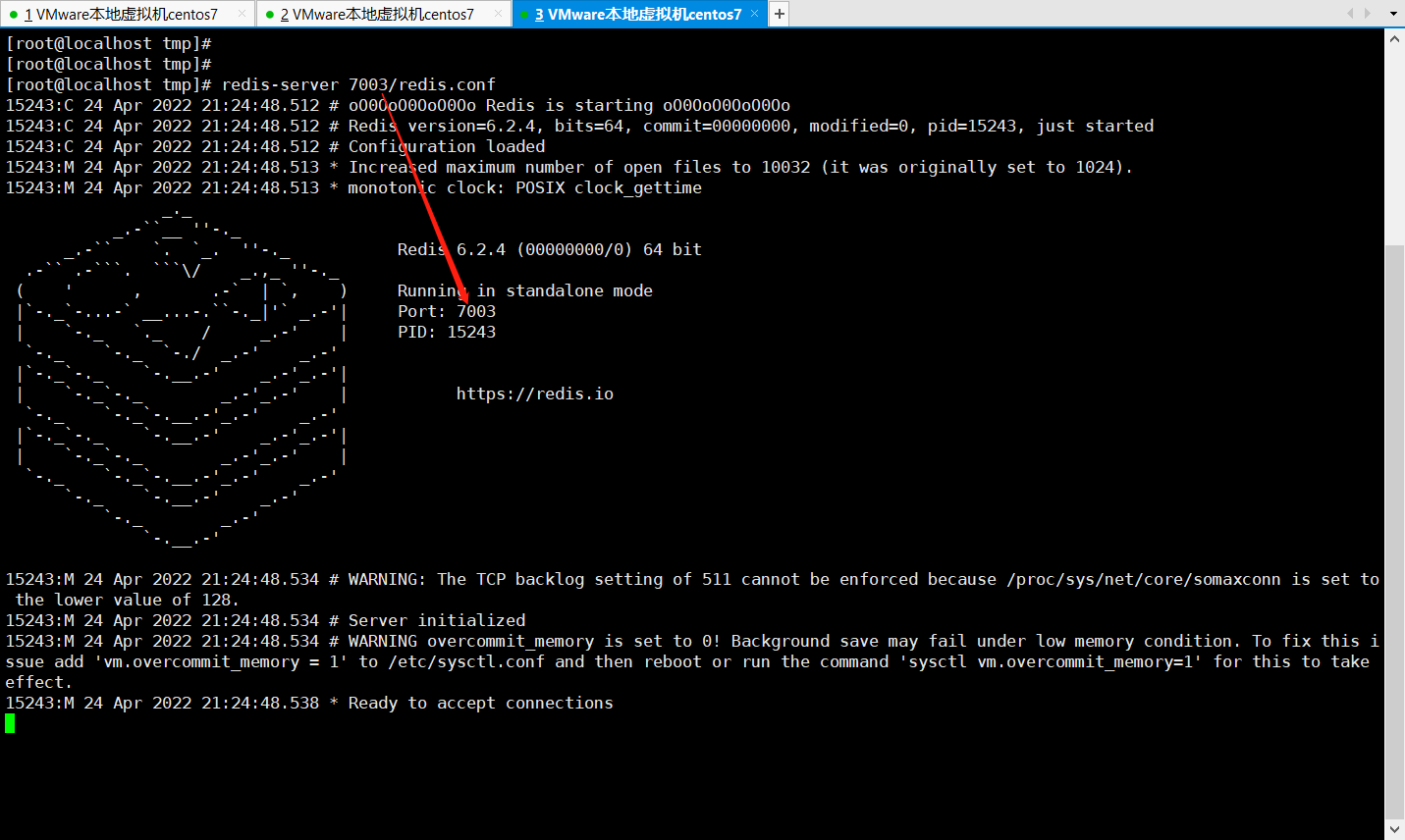
Task: Click the https://redis.io URL text
Action: [x=535, y=394]
